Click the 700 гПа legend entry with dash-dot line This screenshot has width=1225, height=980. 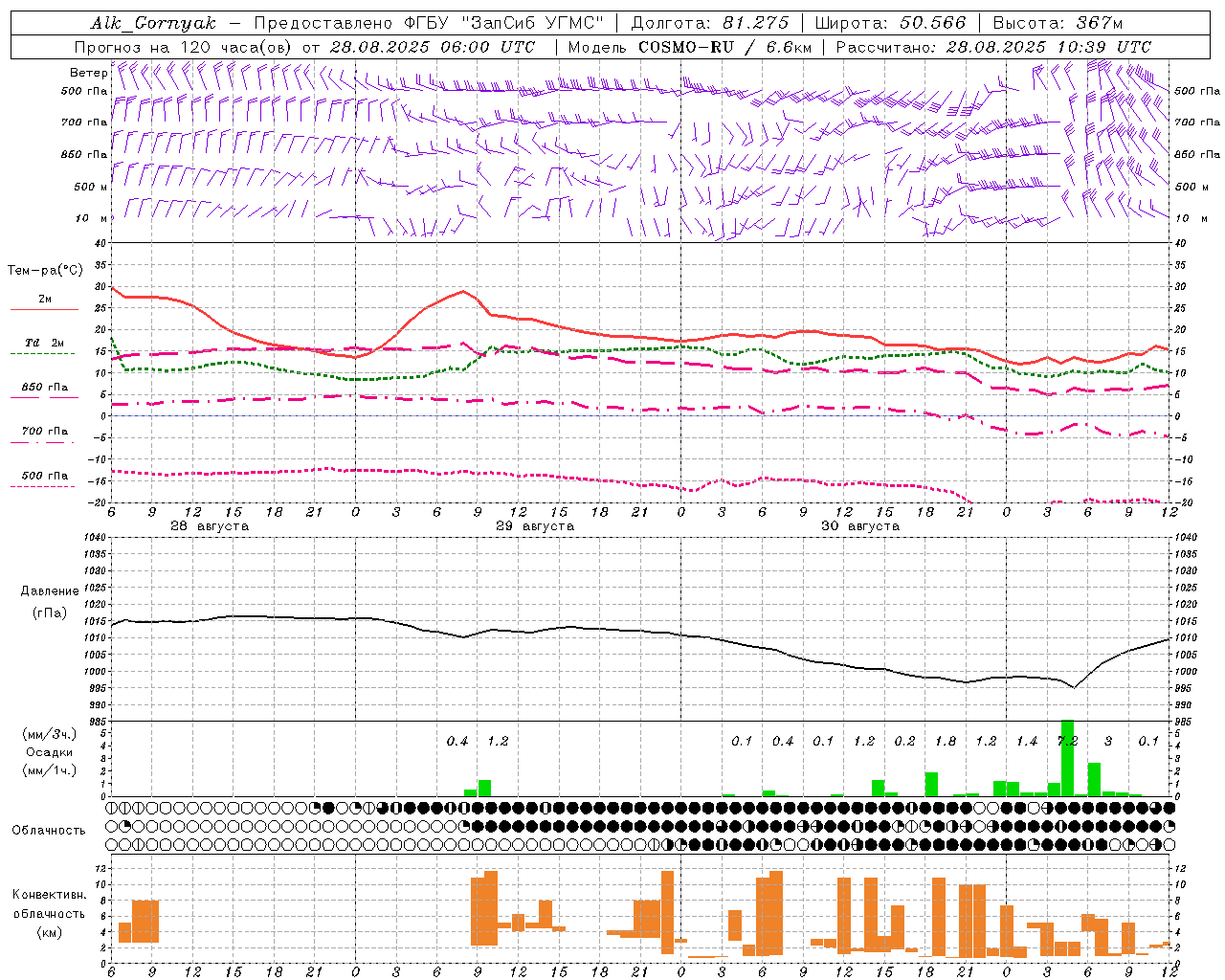click(44, 432)
